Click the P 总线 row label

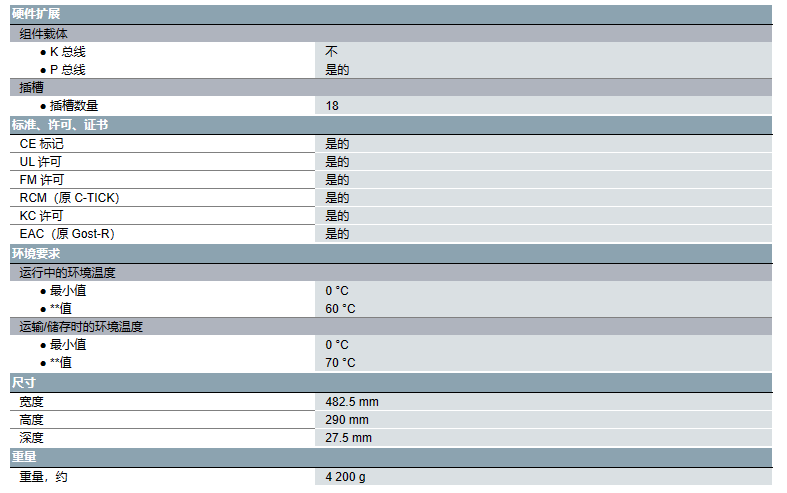pyautogui.click(x=68, y=69)
